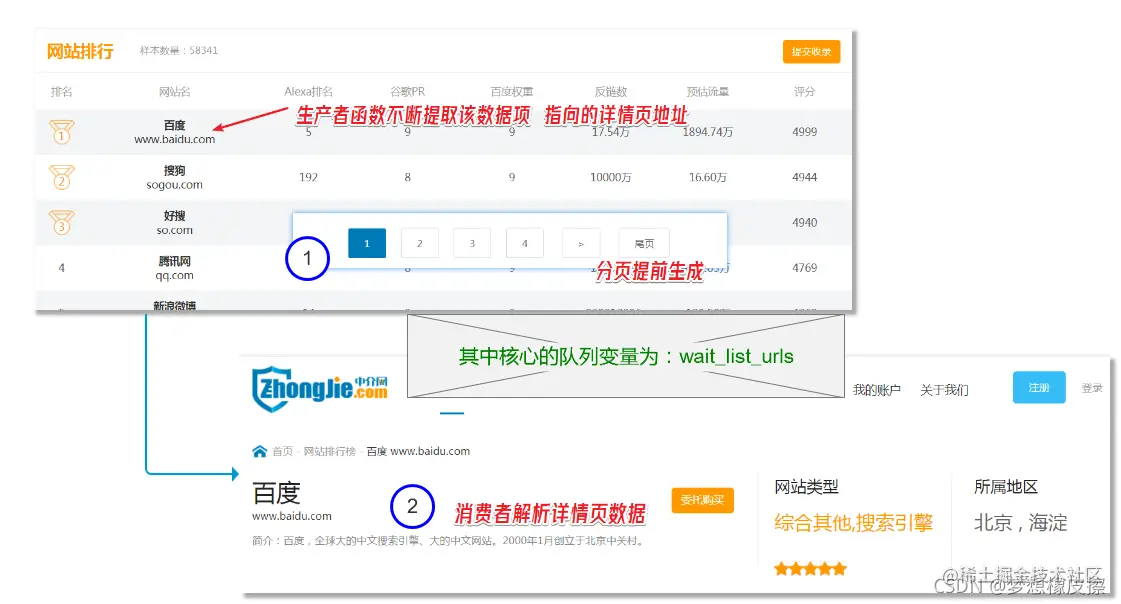
Task: Open the 百度 www.baidu.com site entry
Action: click(x=175, y=132)
